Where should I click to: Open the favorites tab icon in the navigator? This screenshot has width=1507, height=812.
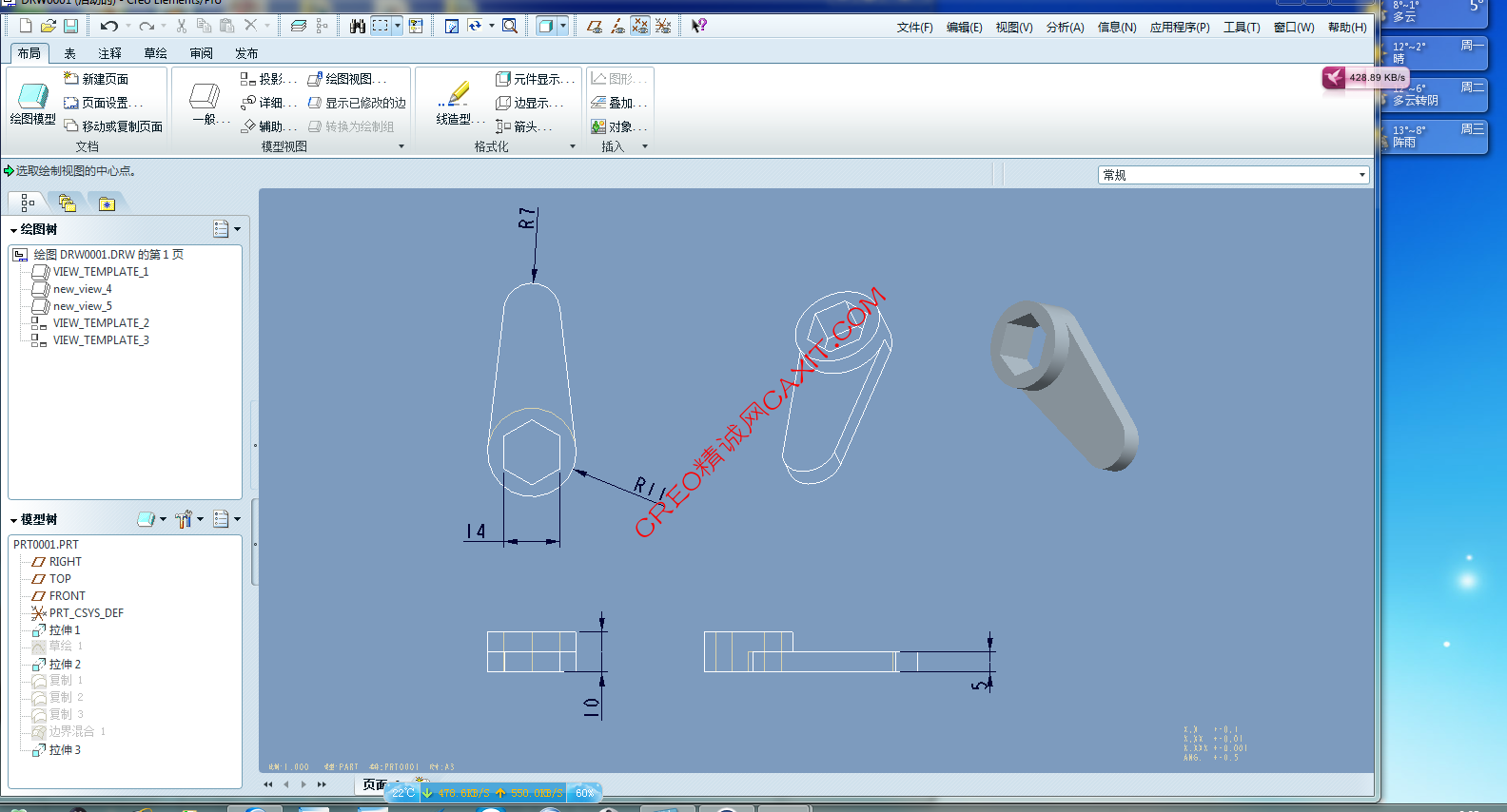(x=107, y=203)
